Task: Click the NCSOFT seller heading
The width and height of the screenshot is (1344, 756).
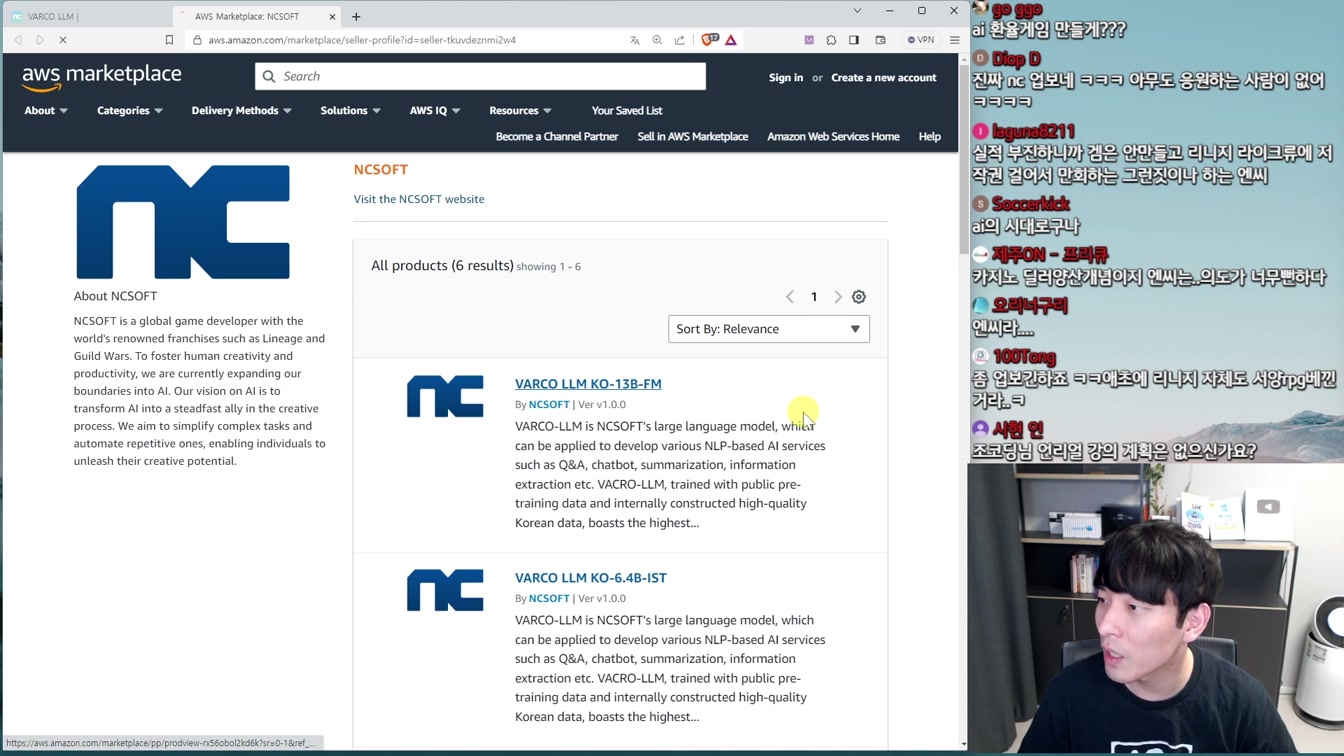Action: pyautogui.click(x=381, y=169)
